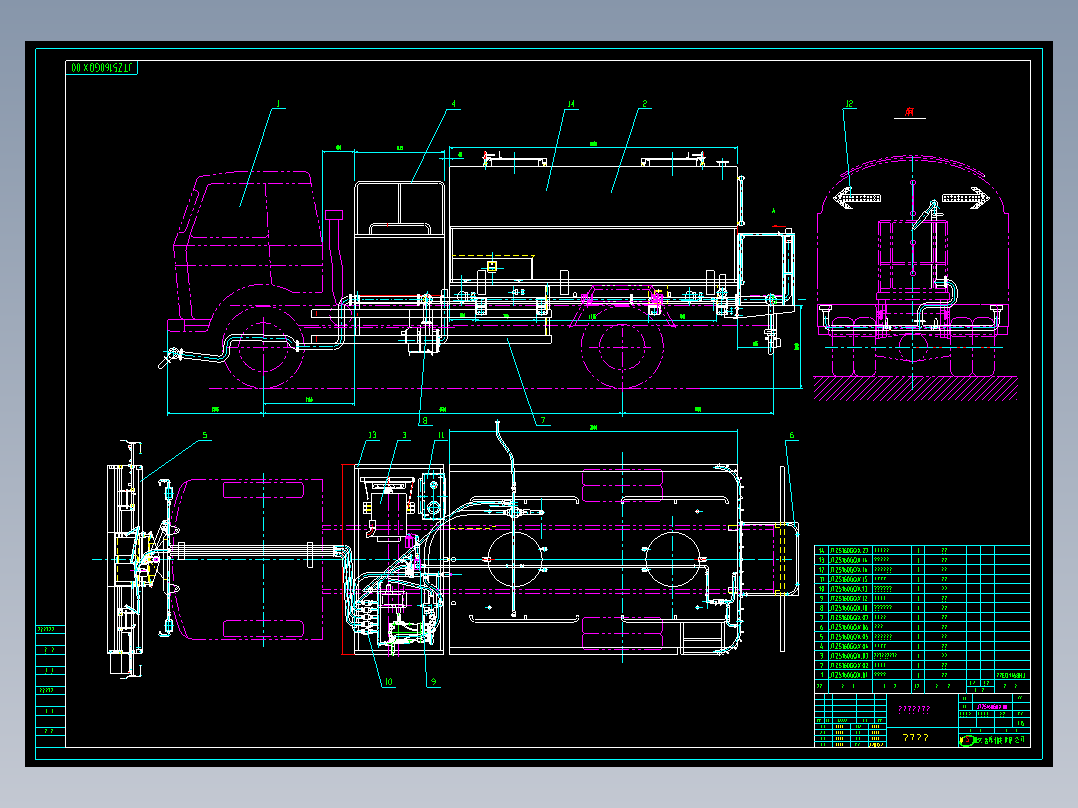1078x808 pixels.
Task: Select callout number 9 below the plan view
Action: click(x=433, y=681)
